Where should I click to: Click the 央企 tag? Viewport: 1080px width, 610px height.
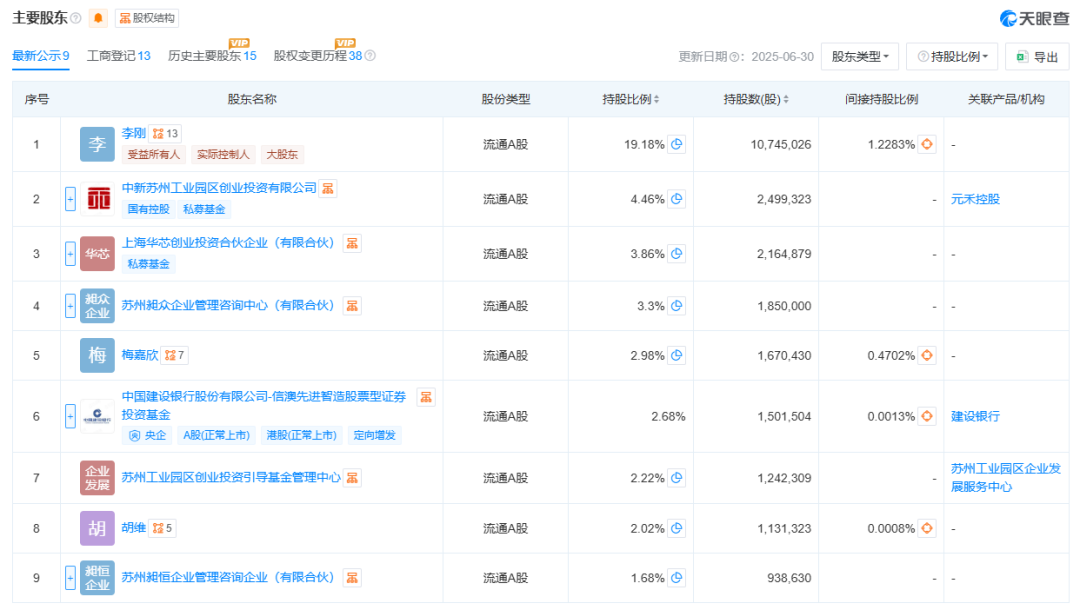(148, 435)
